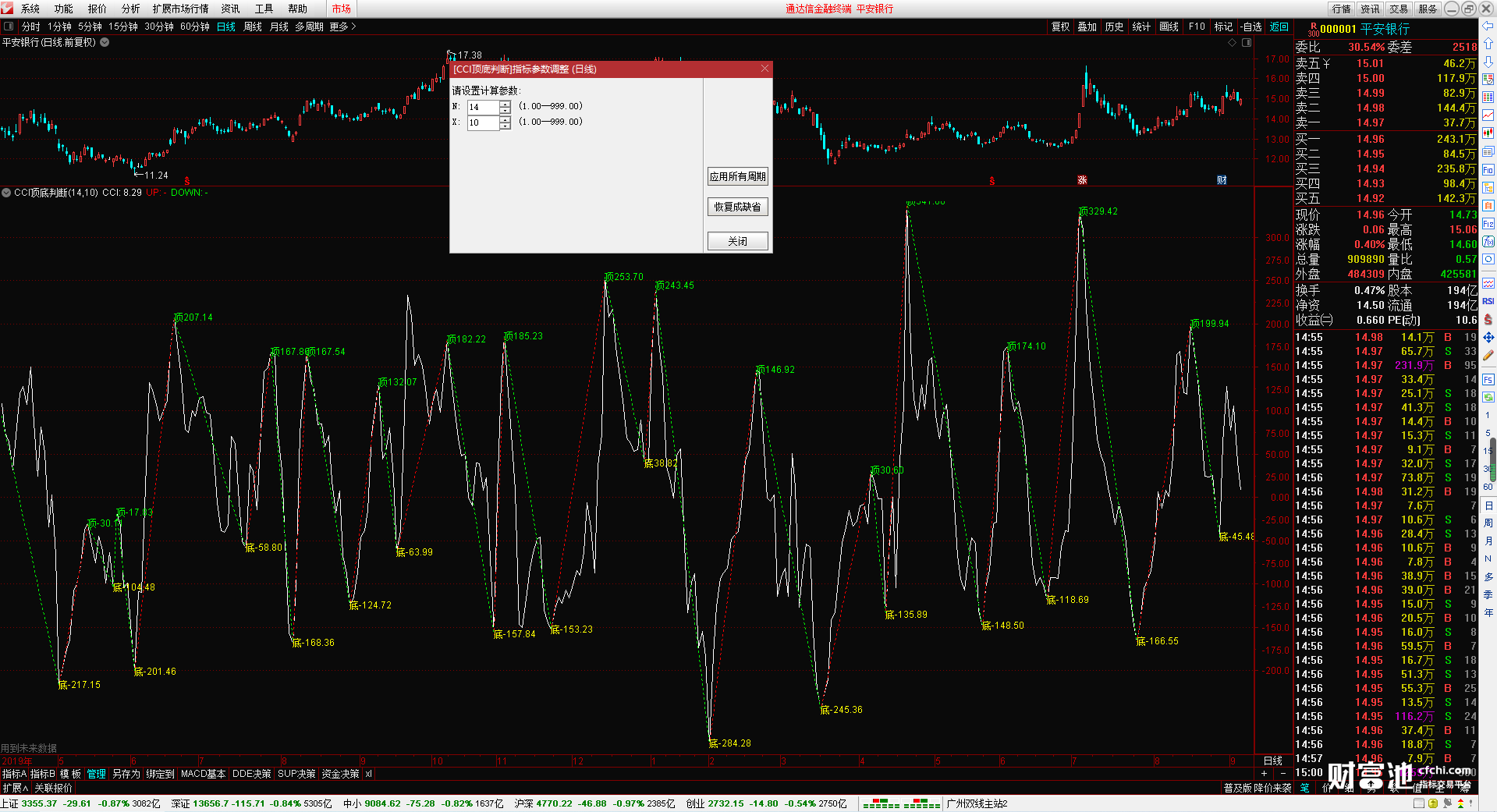Expand the 扩展 panel at bottom-left
Screen dimensions: 1497x812
pyautogui.click(x=15, y=788)
